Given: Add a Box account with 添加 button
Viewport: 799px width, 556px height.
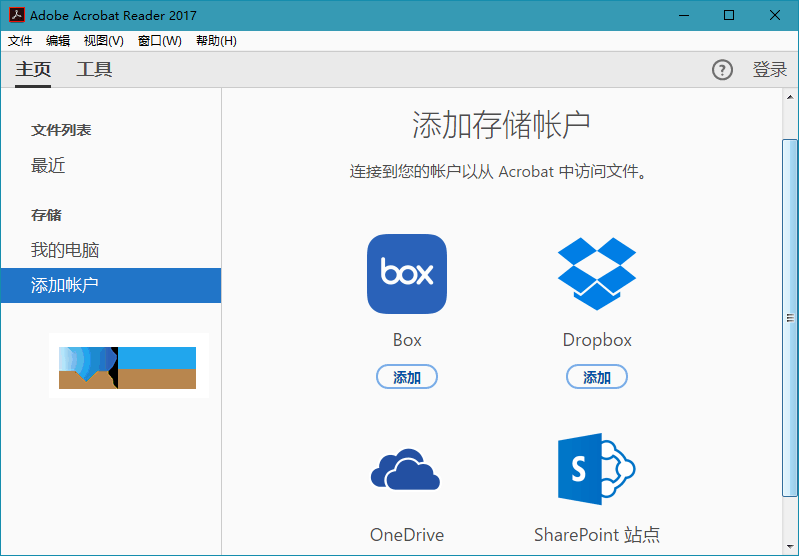Looking at the screenshot, I should pyautogui.click(x=407, y=377).
